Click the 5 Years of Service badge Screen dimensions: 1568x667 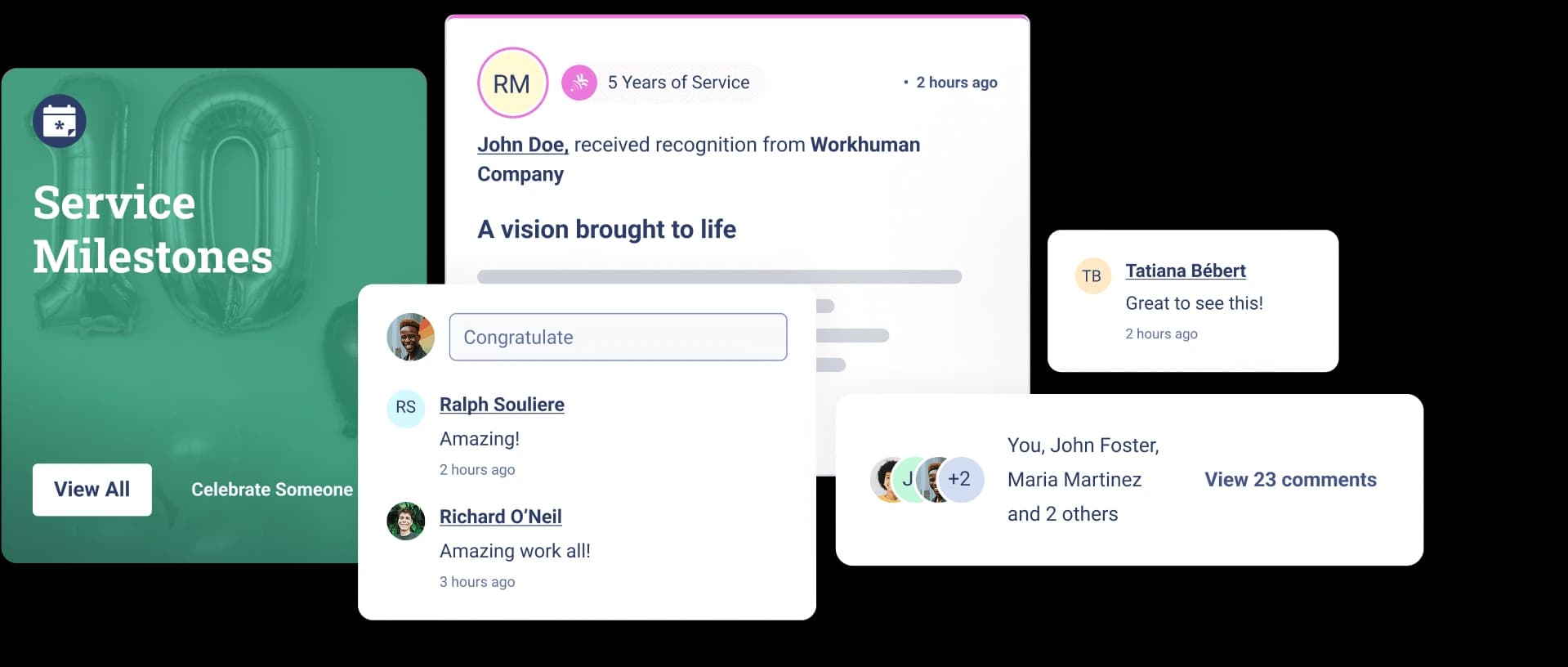[677, 82]
